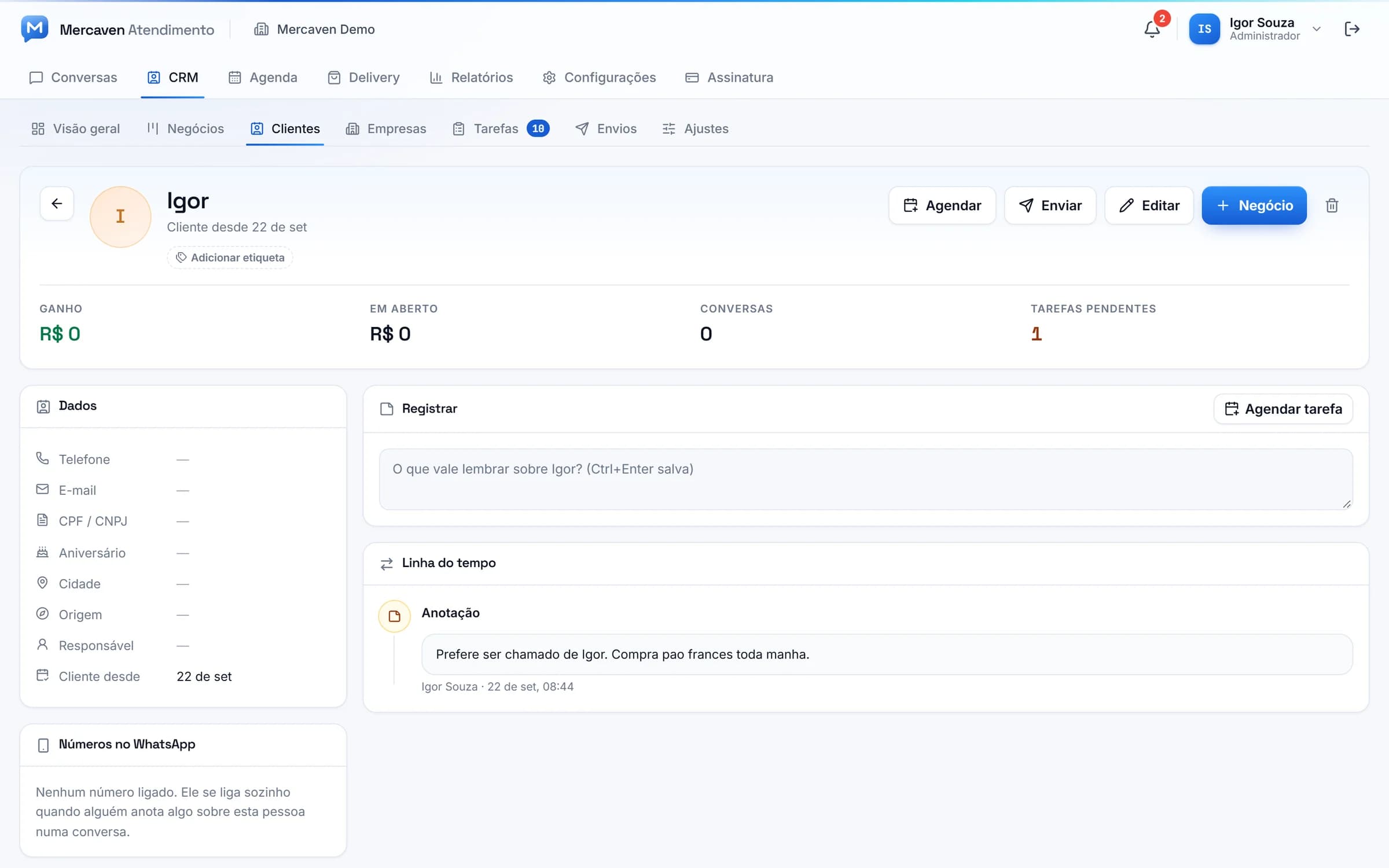Screen dimensions: 1389x868
Task: Click the Enviar button with paper plane
Action: point(1050,205)
